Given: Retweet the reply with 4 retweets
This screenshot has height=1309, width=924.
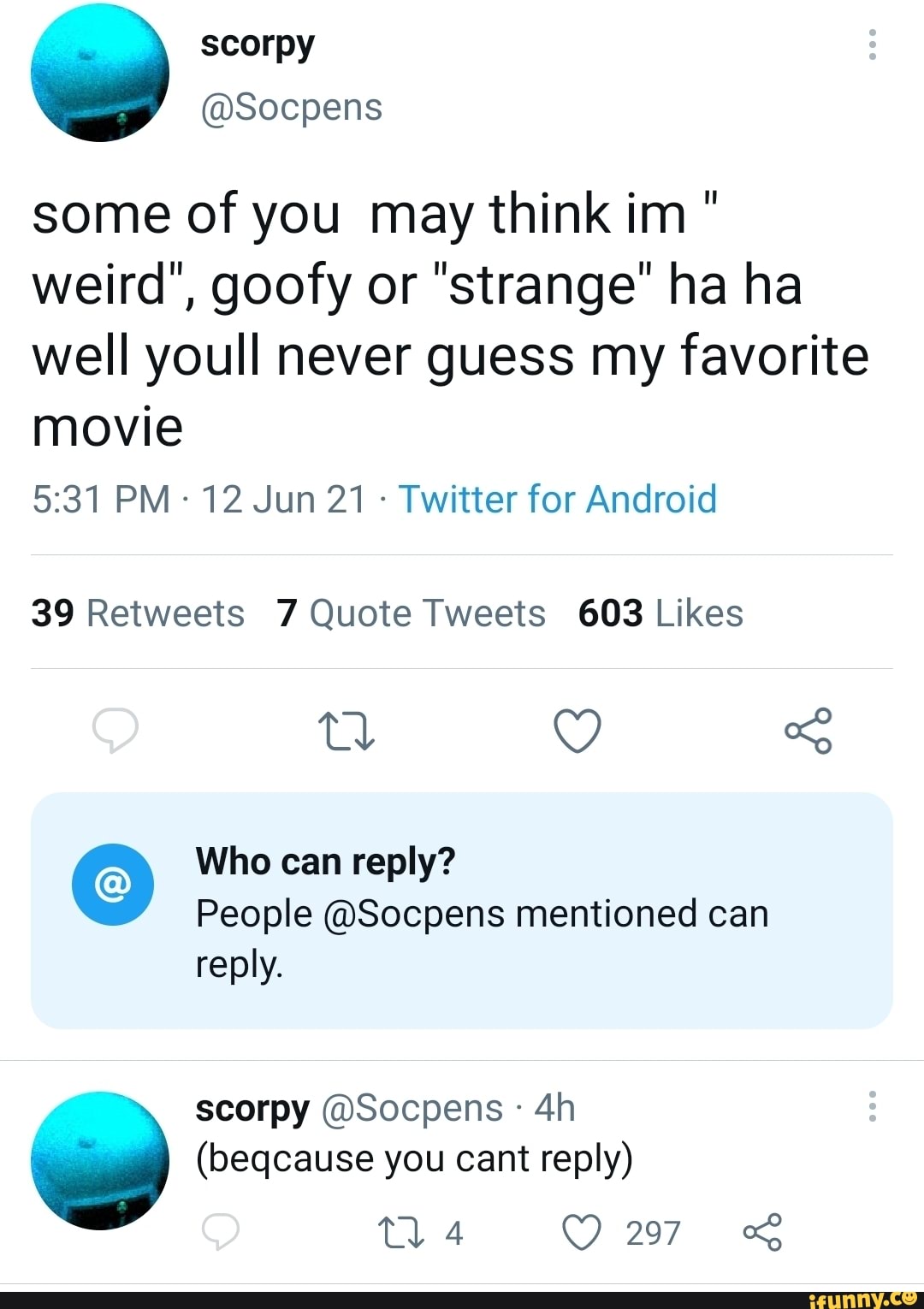Looking at the screenshot, I should tap(400, 1233).
